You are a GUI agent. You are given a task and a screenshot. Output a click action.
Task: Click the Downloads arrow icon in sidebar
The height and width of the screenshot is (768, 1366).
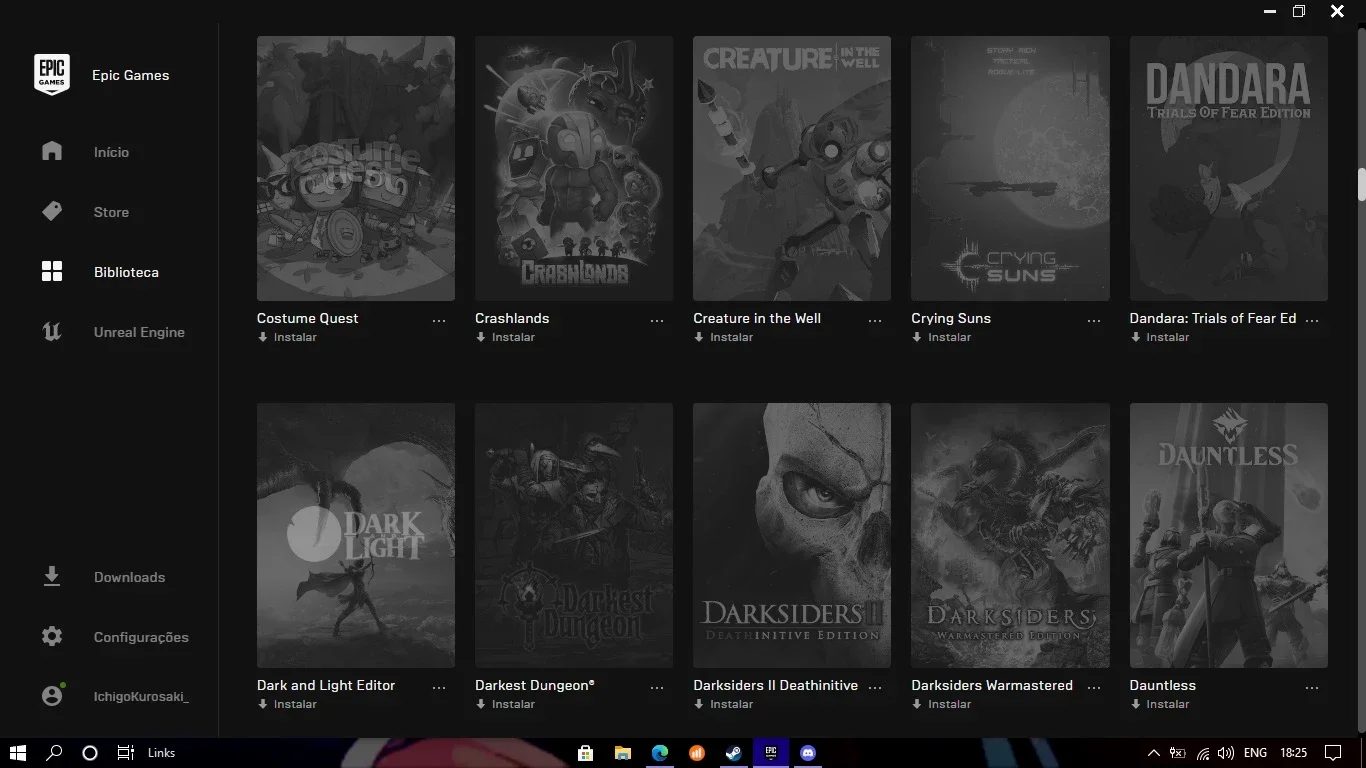[x=52, y=577]
